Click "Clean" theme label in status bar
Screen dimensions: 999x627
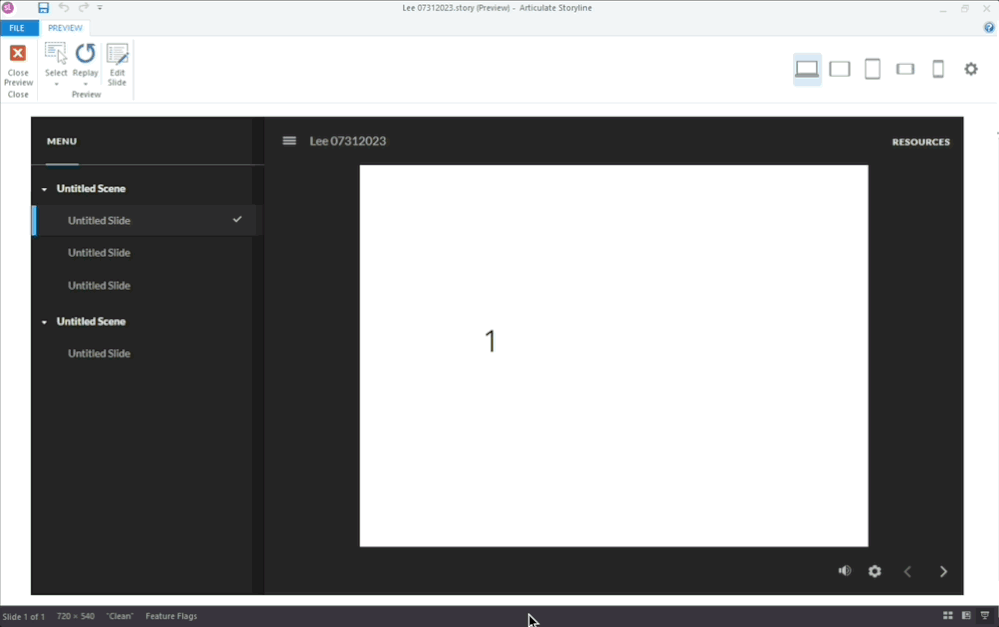[x=120, y=616]
